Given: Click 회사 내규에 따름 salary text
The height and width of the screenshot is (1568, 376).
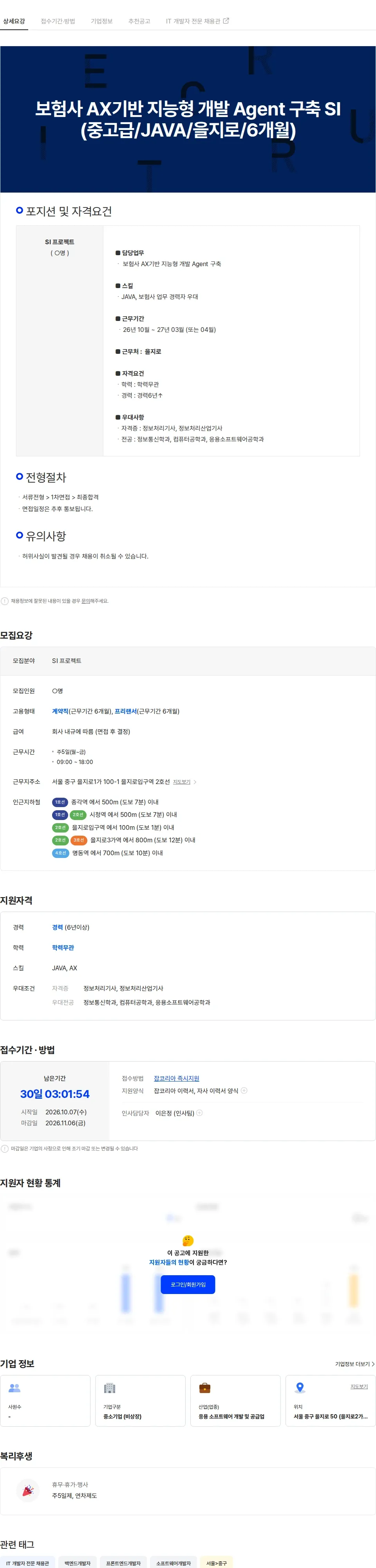Looking at the screenshot, I should coord(91,731).
